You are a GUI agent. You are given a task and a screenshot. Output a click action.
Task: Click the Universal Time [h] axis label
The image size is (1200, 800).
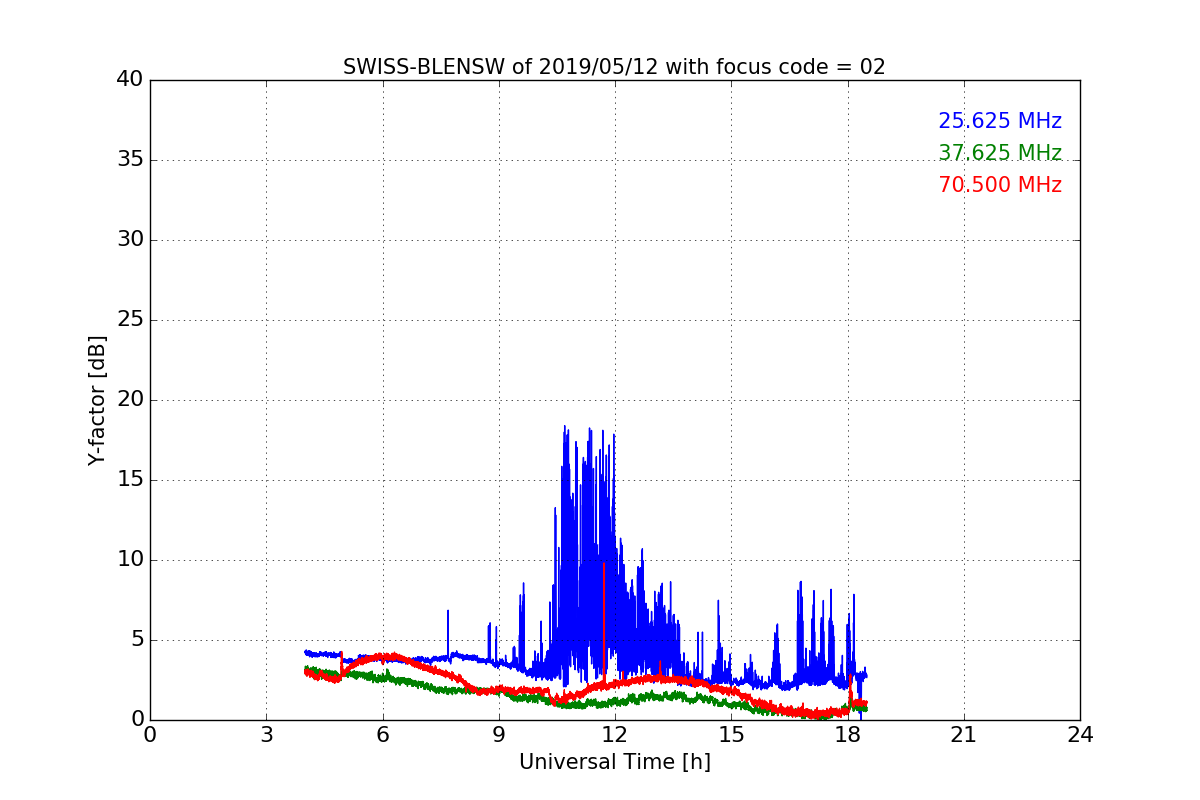pos(614,762)
